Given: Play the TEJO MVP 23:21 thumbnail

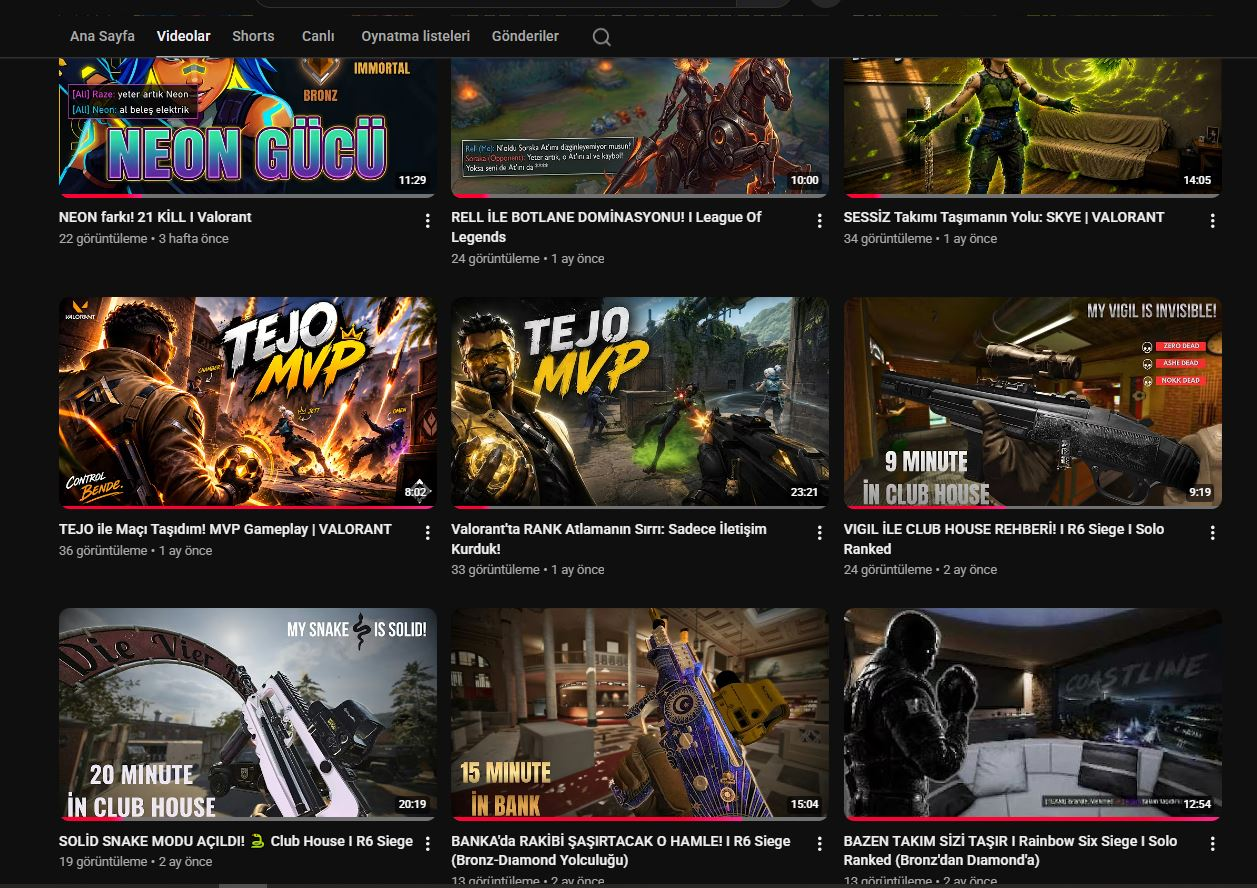Looking at the screenshot, I should 639,402.
